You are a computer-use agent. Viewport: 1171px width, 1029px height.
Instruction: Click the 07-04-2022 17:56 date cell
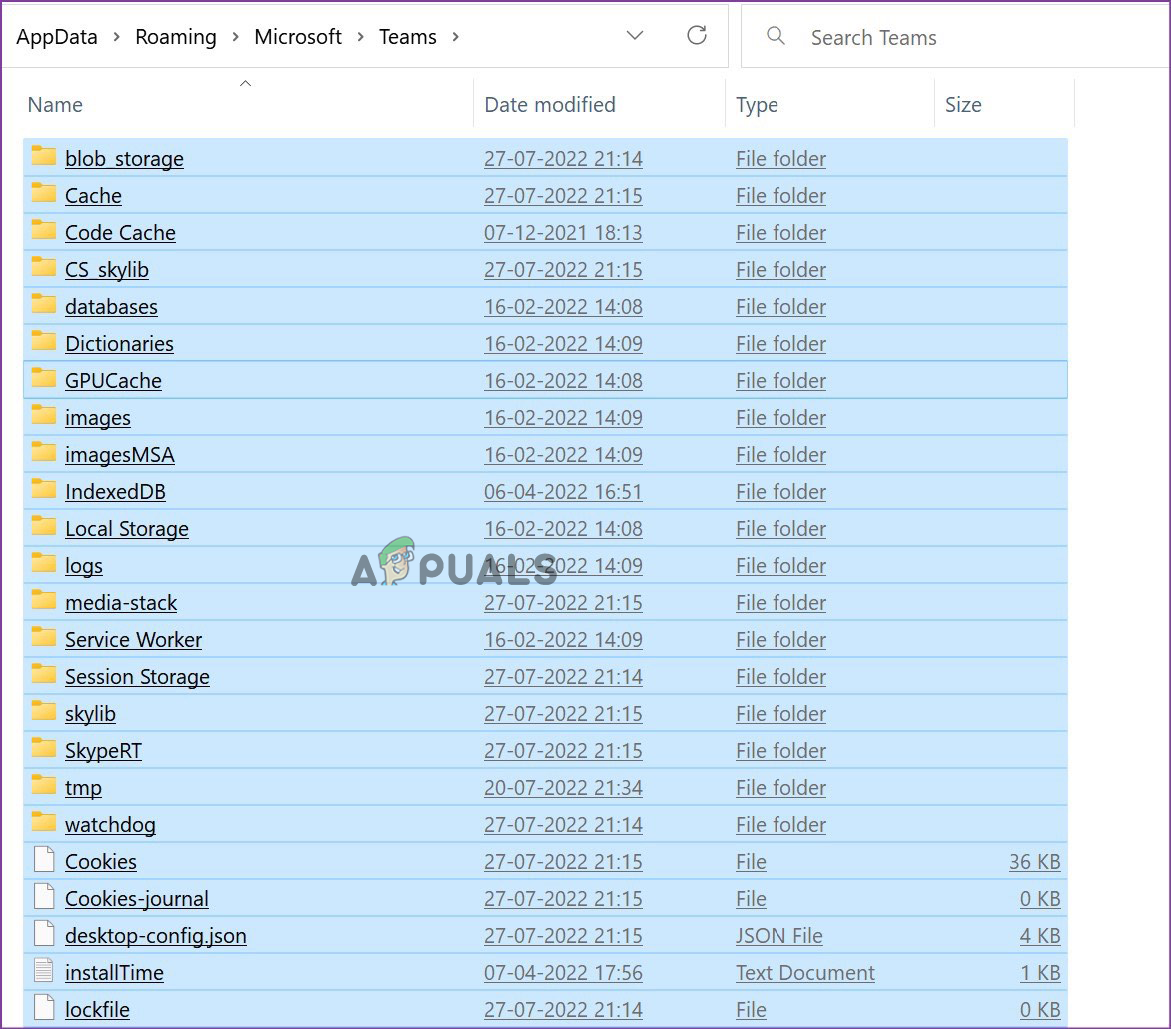563,973
